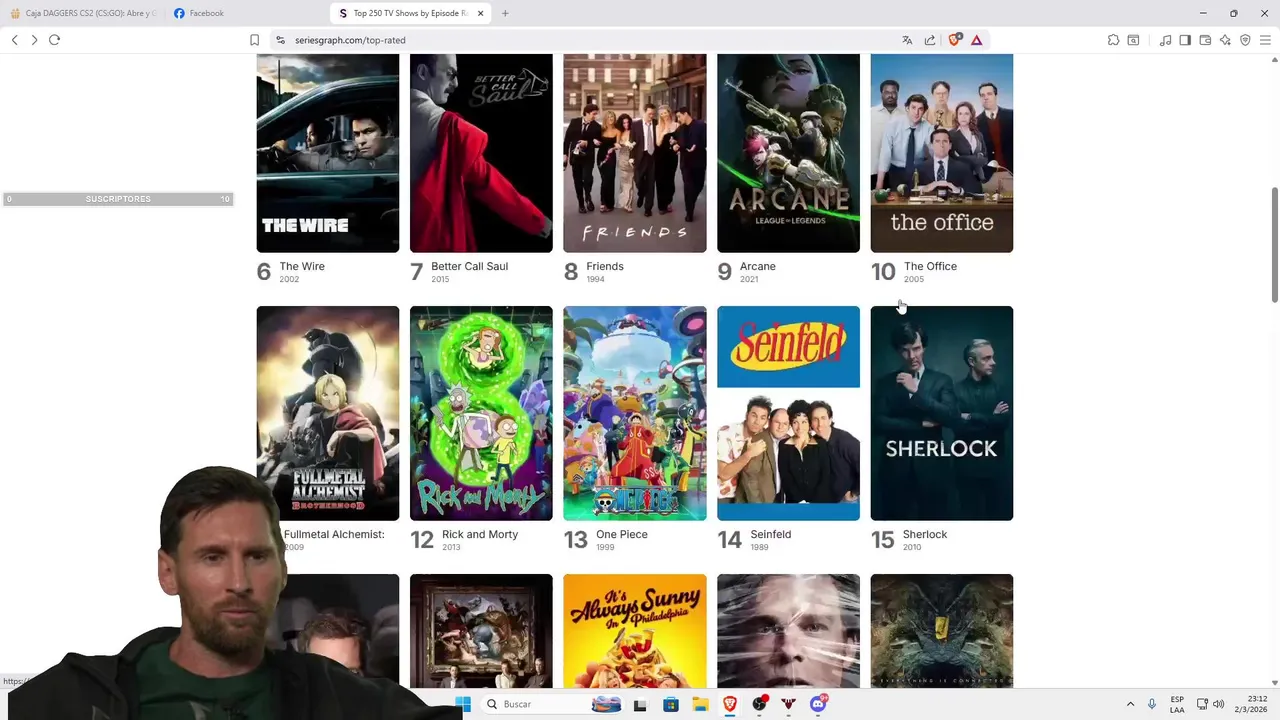Show hidden system tray icons chevron
This screenshot has height=720, width=1280.
click(x=1130, y=704)
